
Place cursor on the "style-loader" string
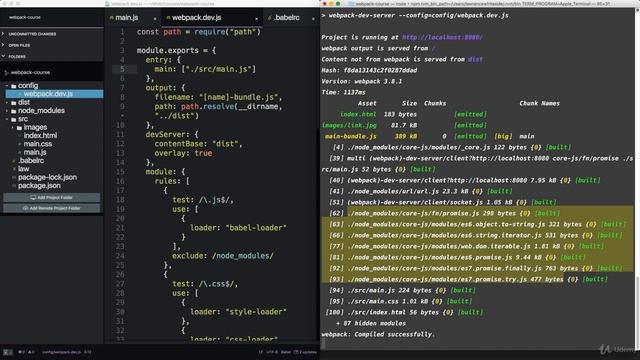[x=256, y=312]
